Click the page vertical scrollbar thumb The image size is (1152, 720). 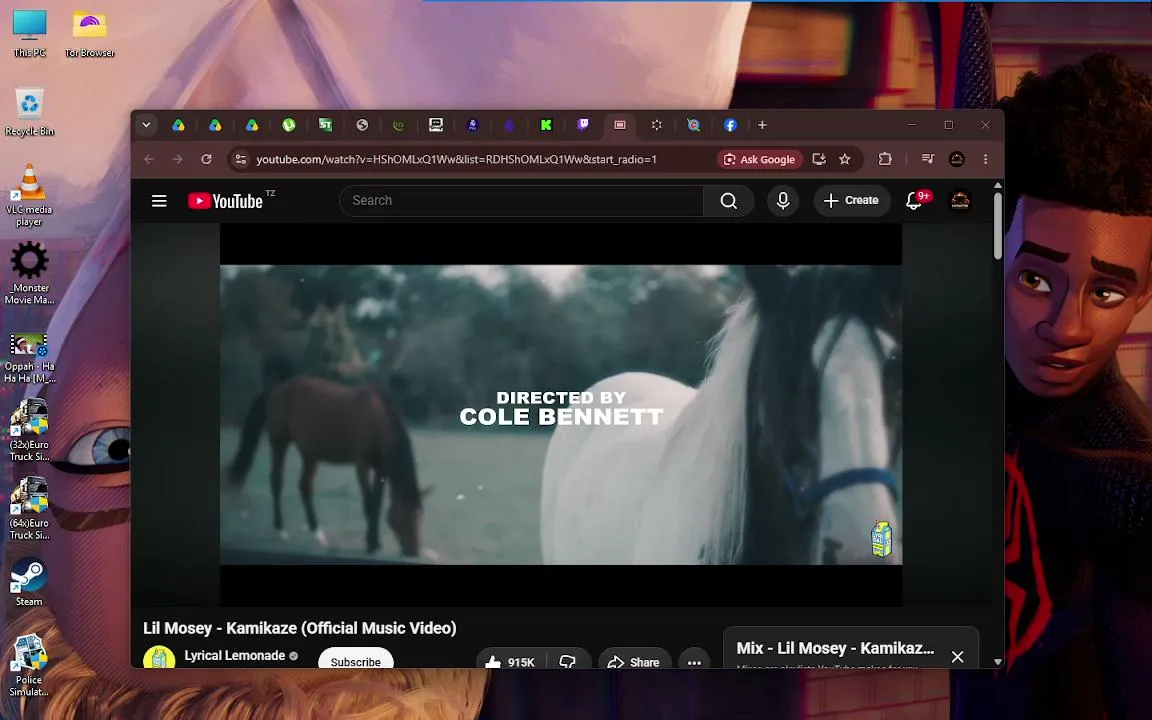997,226
